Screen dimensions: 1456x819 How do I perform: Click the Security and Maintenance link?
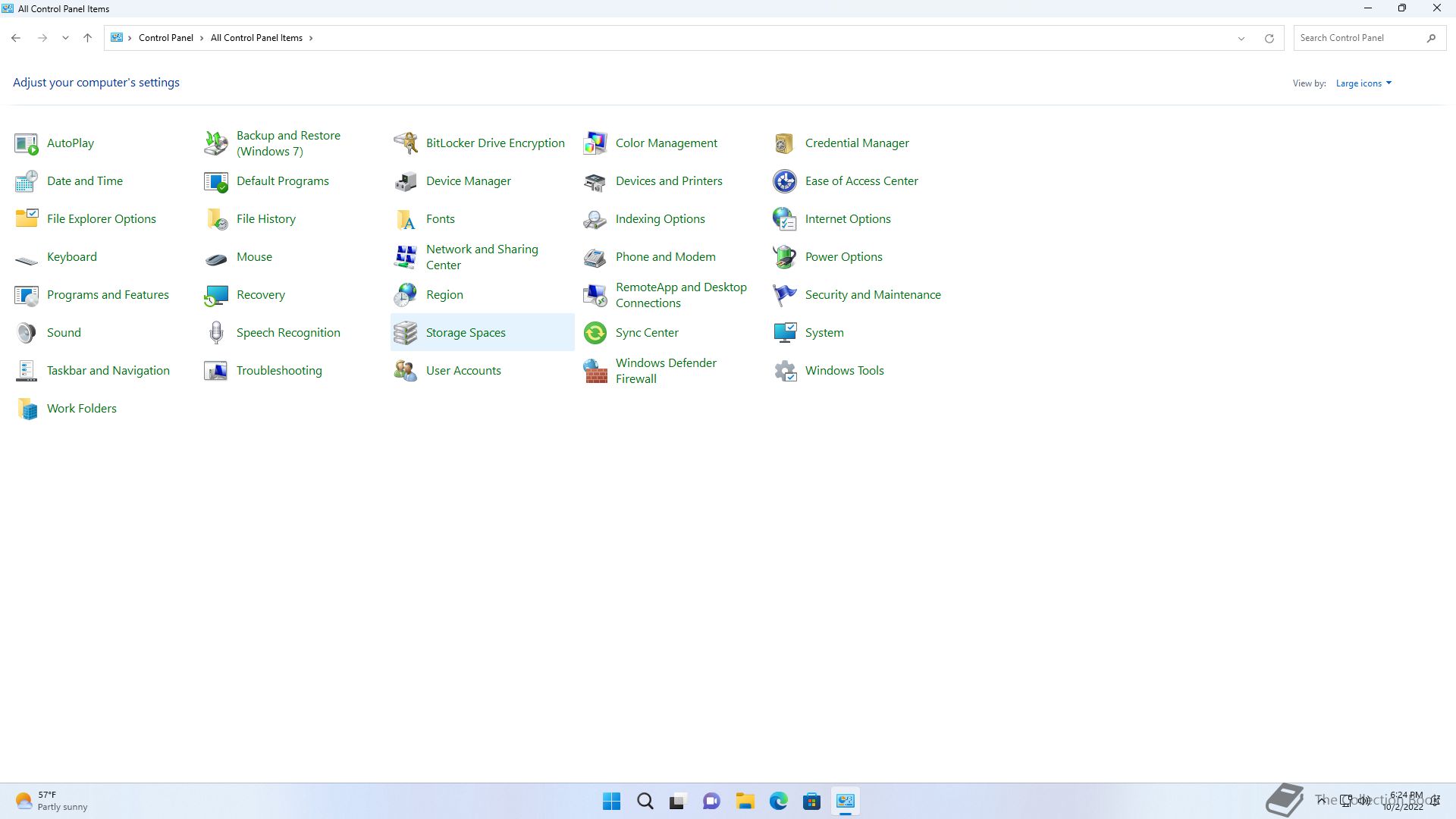(873, 295)
